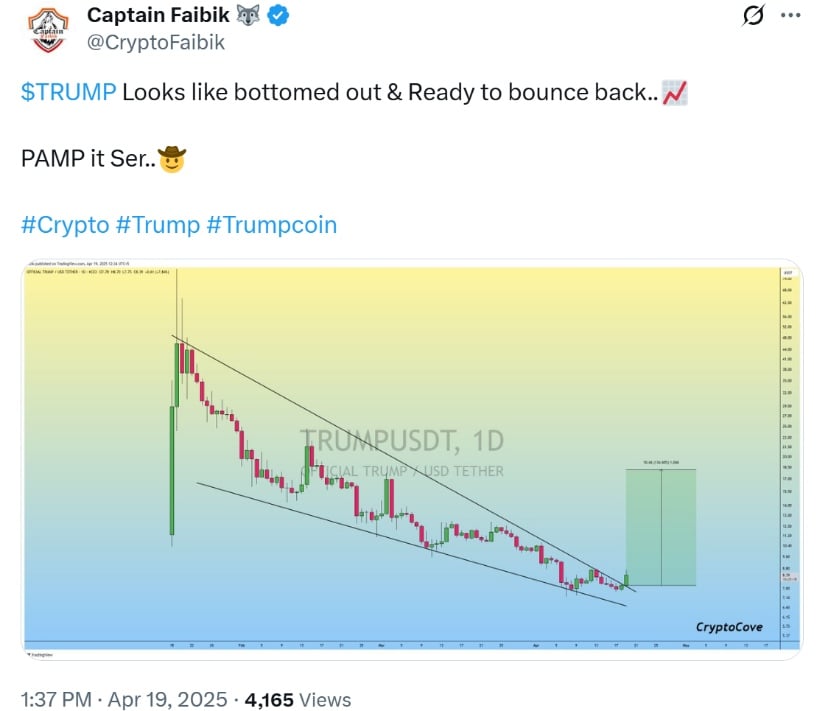825x711 pixels.
Task: Click the green price target box
Action: click(x=660, y=526)
